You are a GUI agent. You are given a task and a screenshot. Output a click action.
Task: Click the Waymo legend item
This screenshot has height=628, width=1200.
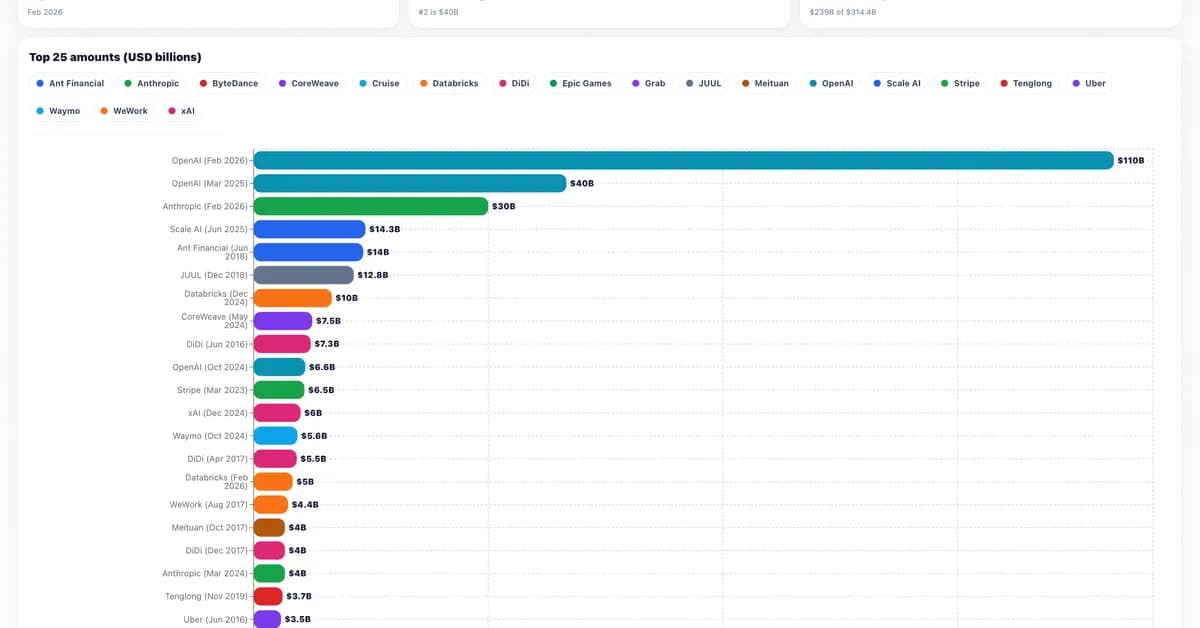pyautogui.click(x=58, y=110)
